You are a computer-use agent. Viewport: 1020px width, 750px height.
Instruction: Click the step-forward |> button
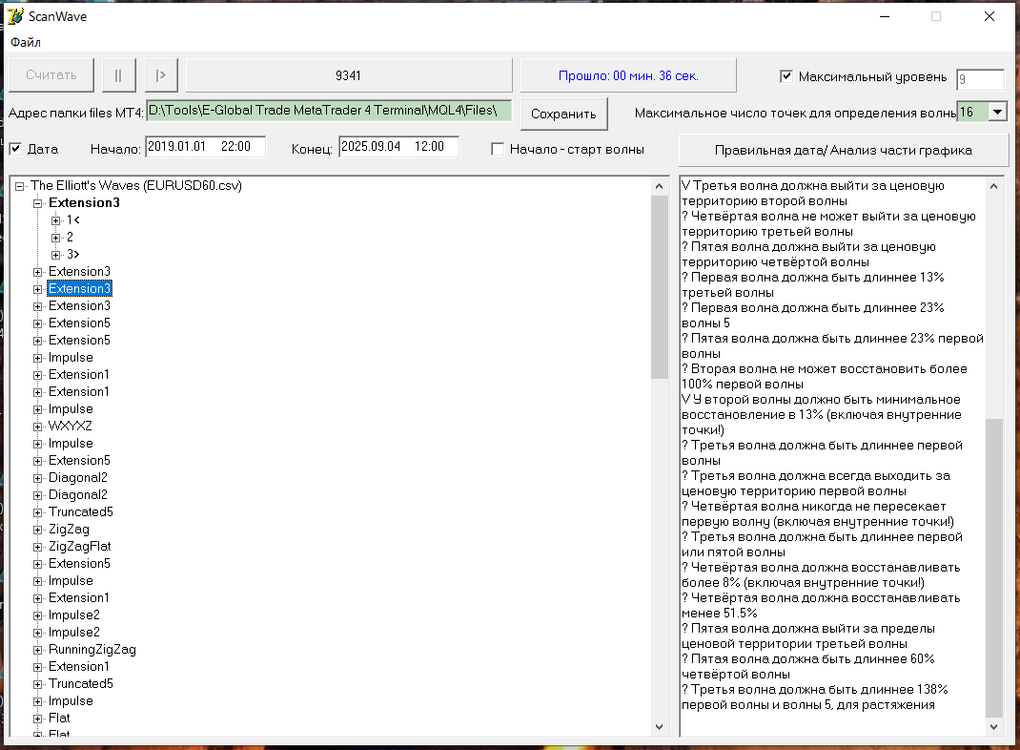coord(161,75)
